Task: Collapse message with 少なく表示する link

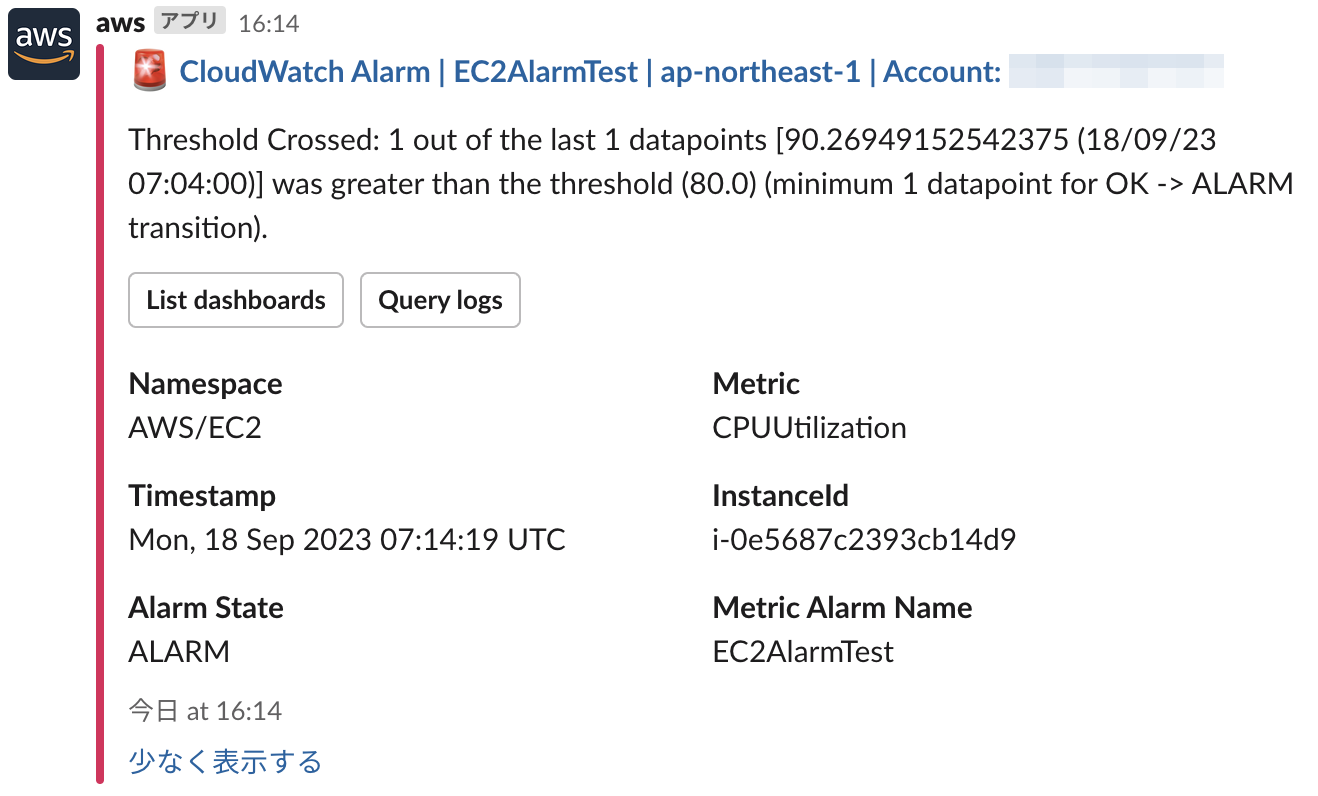Action: click(x=225, y=762)
